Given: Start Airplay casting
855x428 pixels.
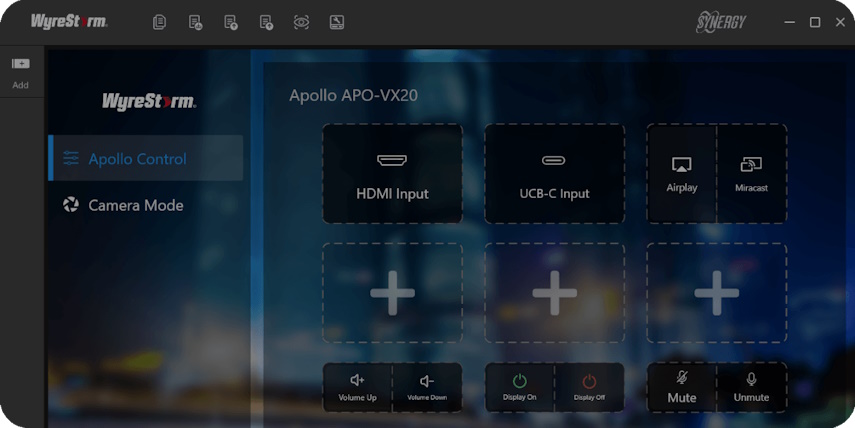Looking at the screenshot, I should click(x=681, y=174).
